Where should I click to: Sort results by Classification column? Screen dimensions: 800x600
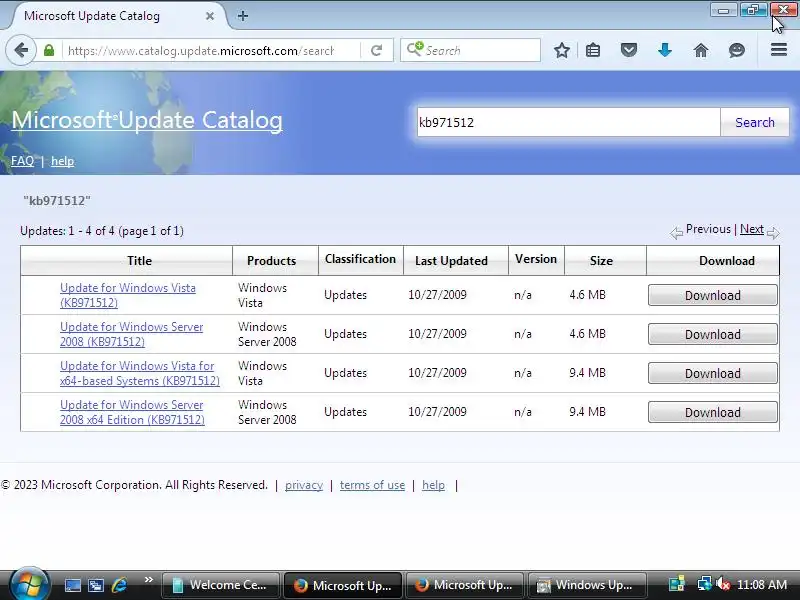pyautogui.click(x=360, y=259)
